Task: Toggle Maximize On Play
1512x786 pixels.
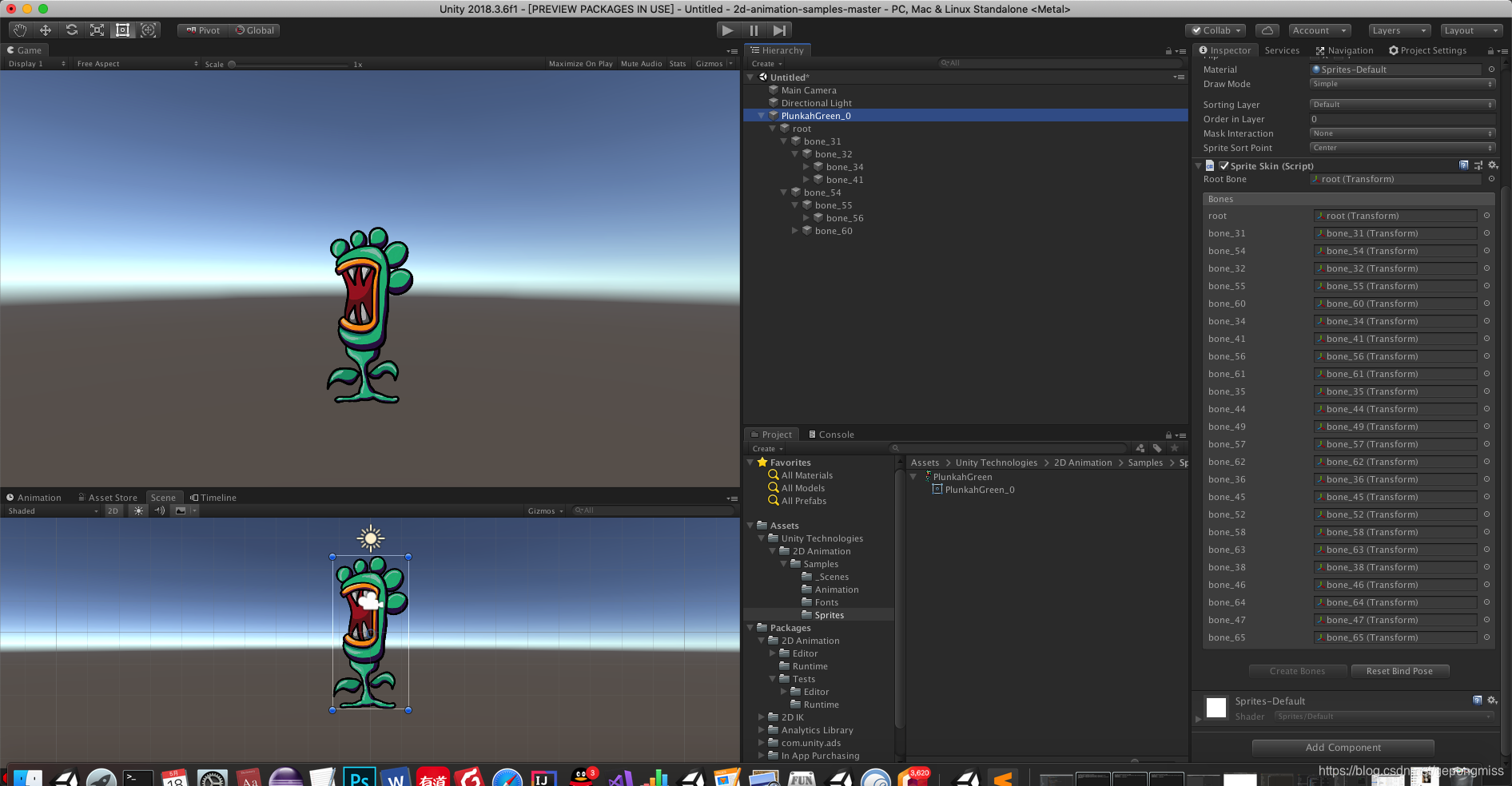Action: click(x=580, y=64)
